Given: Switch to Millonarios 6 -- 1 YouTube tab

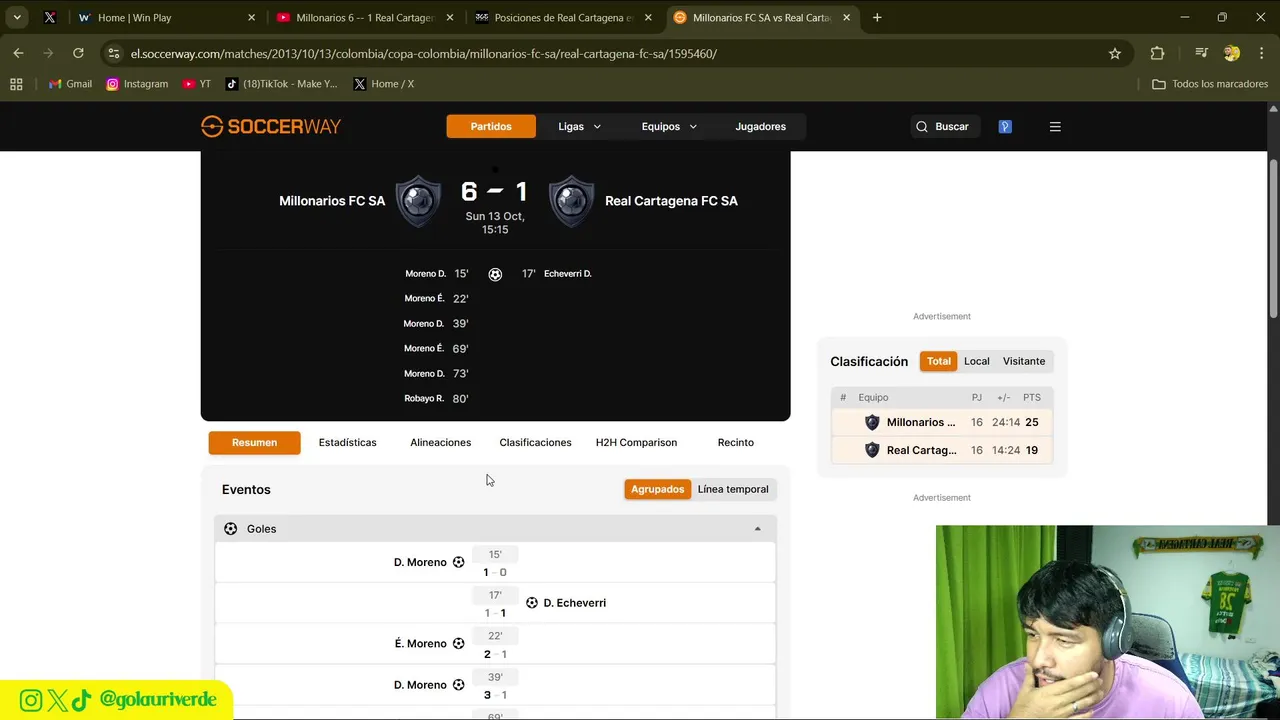Looking at the screenshot, I should pos(365,17).
